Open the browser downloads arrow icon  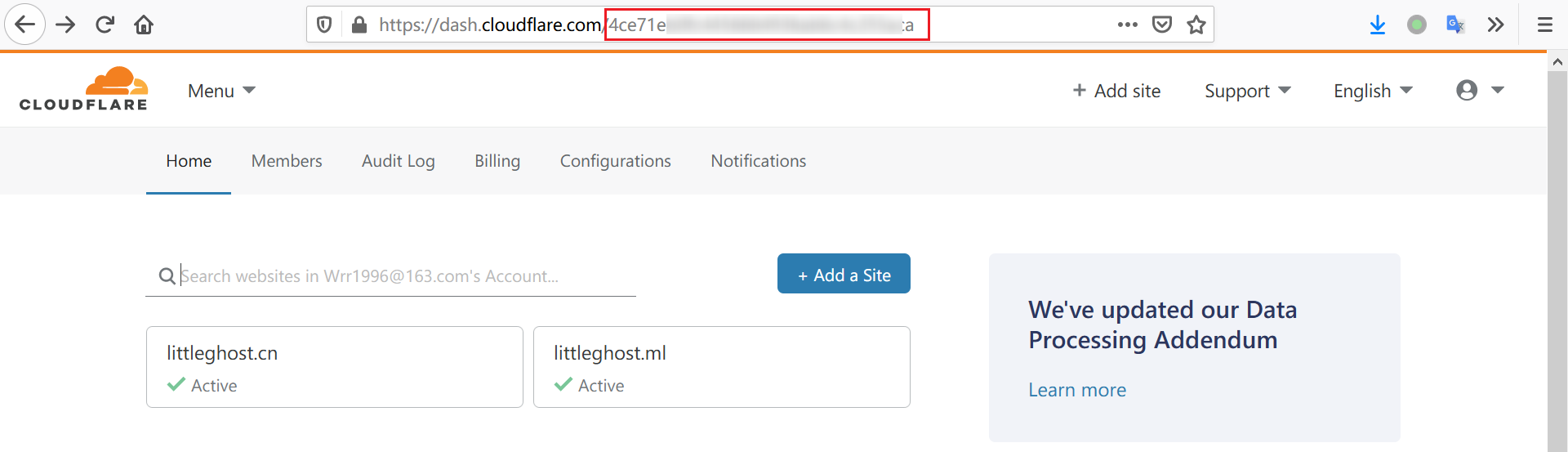(1378, 25)
